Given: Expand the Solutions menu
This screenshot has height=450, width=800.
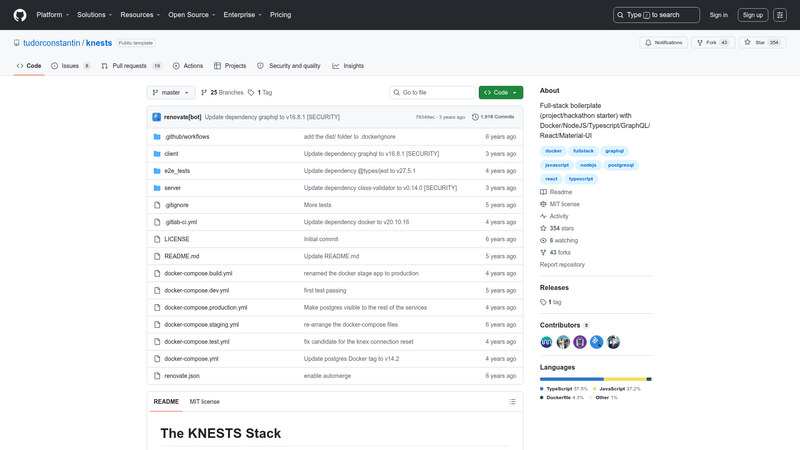Looking at the screenshot, I should click(94, 15).
